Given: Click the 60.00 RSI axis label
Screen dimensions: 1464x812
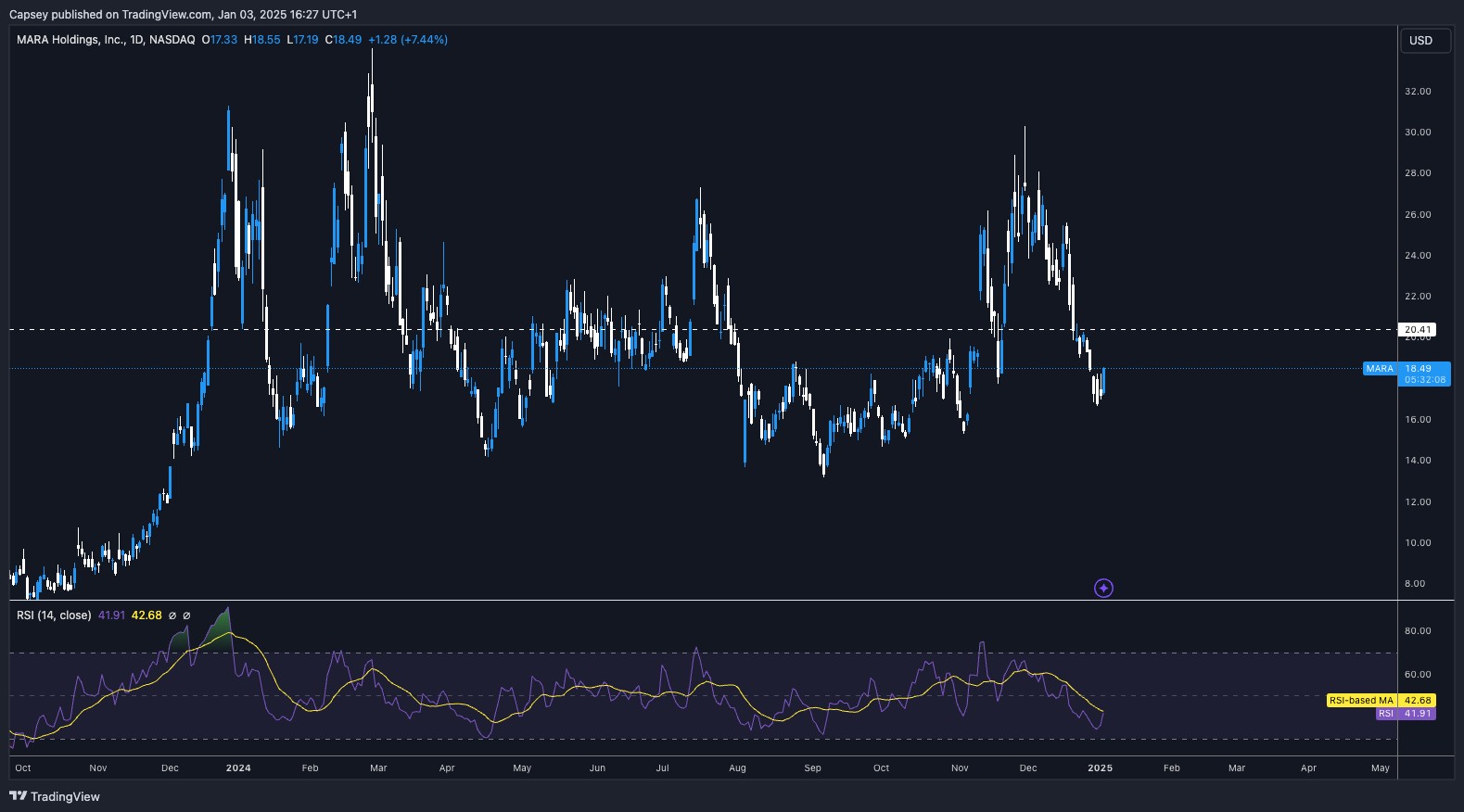Looking at the screenshot, I should (1418, 675).
